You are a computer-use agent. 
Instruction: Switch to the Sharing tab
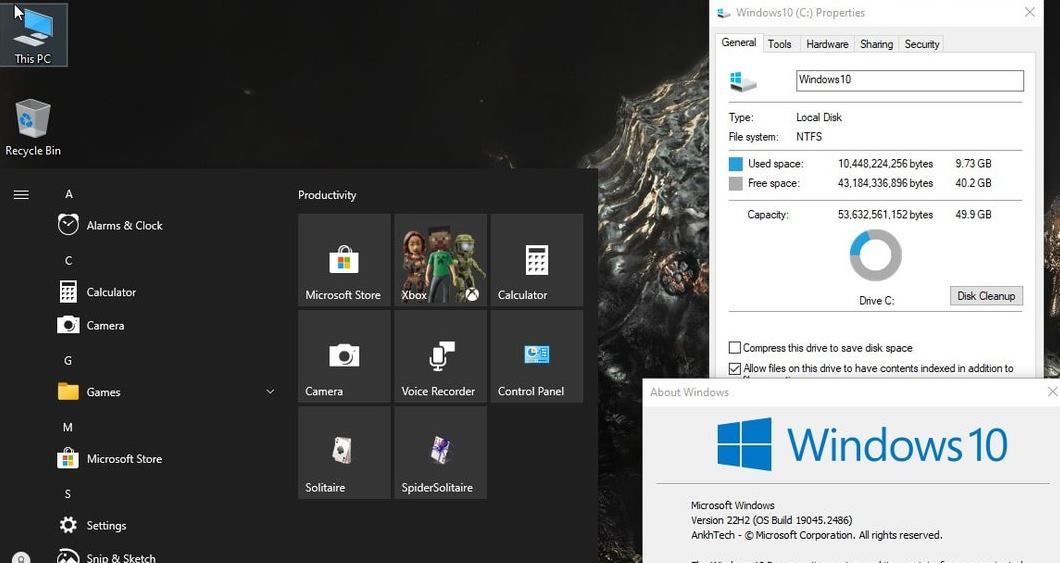pyautogui.click(x=876, y=44)
